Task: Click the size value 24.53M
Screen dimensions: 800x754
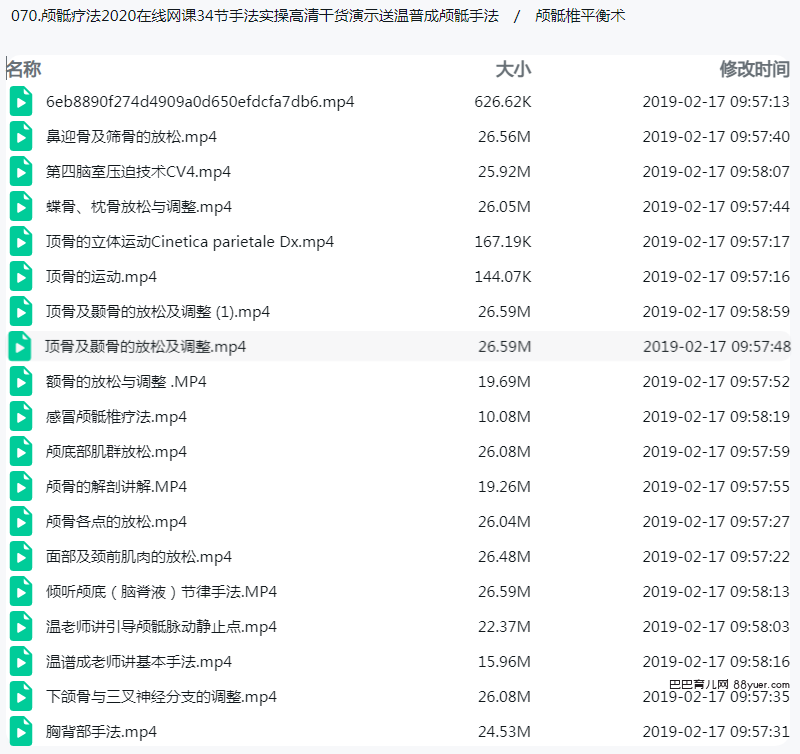Action: pos(504,732)
